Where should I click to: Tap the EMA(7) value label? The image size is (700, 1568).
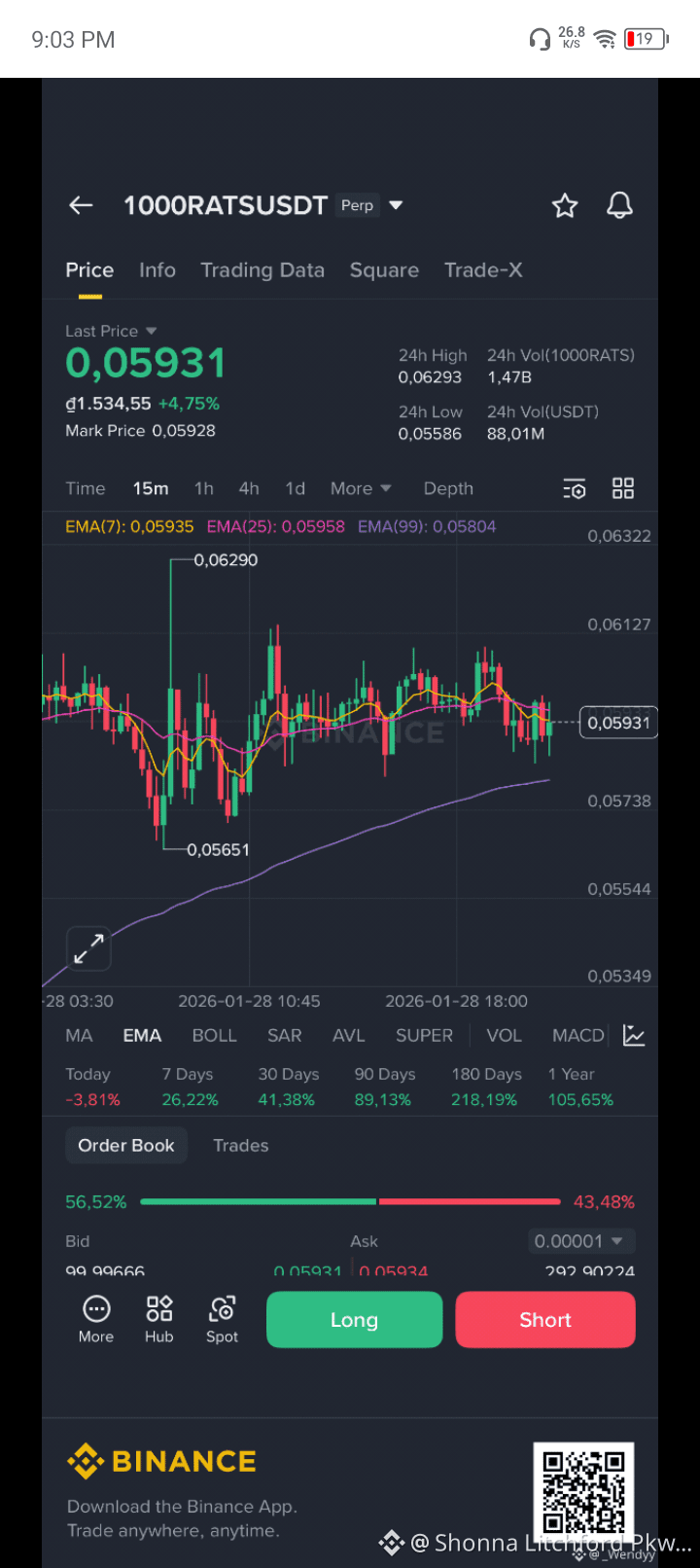click(129, 526)
